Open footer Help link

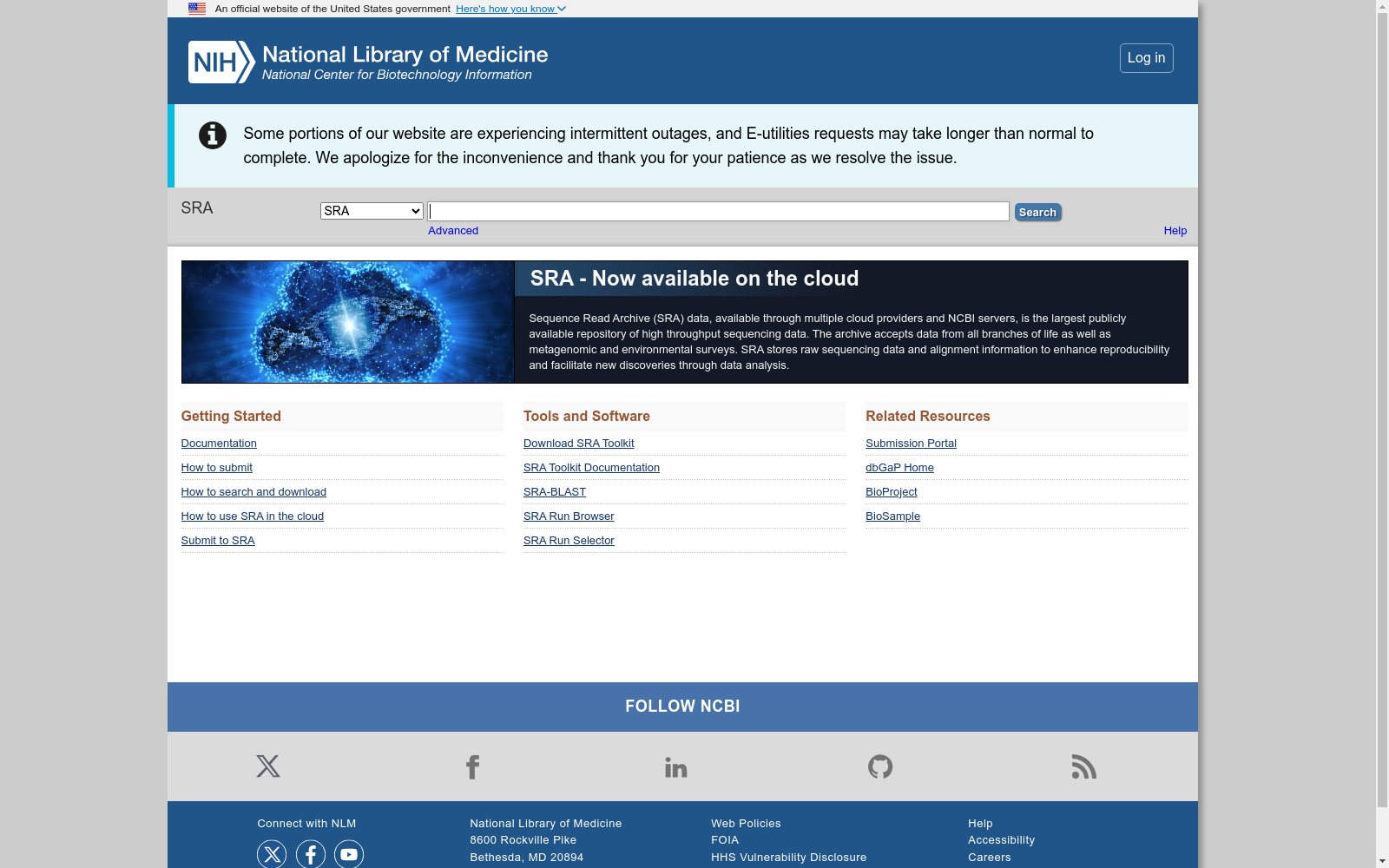980,824
